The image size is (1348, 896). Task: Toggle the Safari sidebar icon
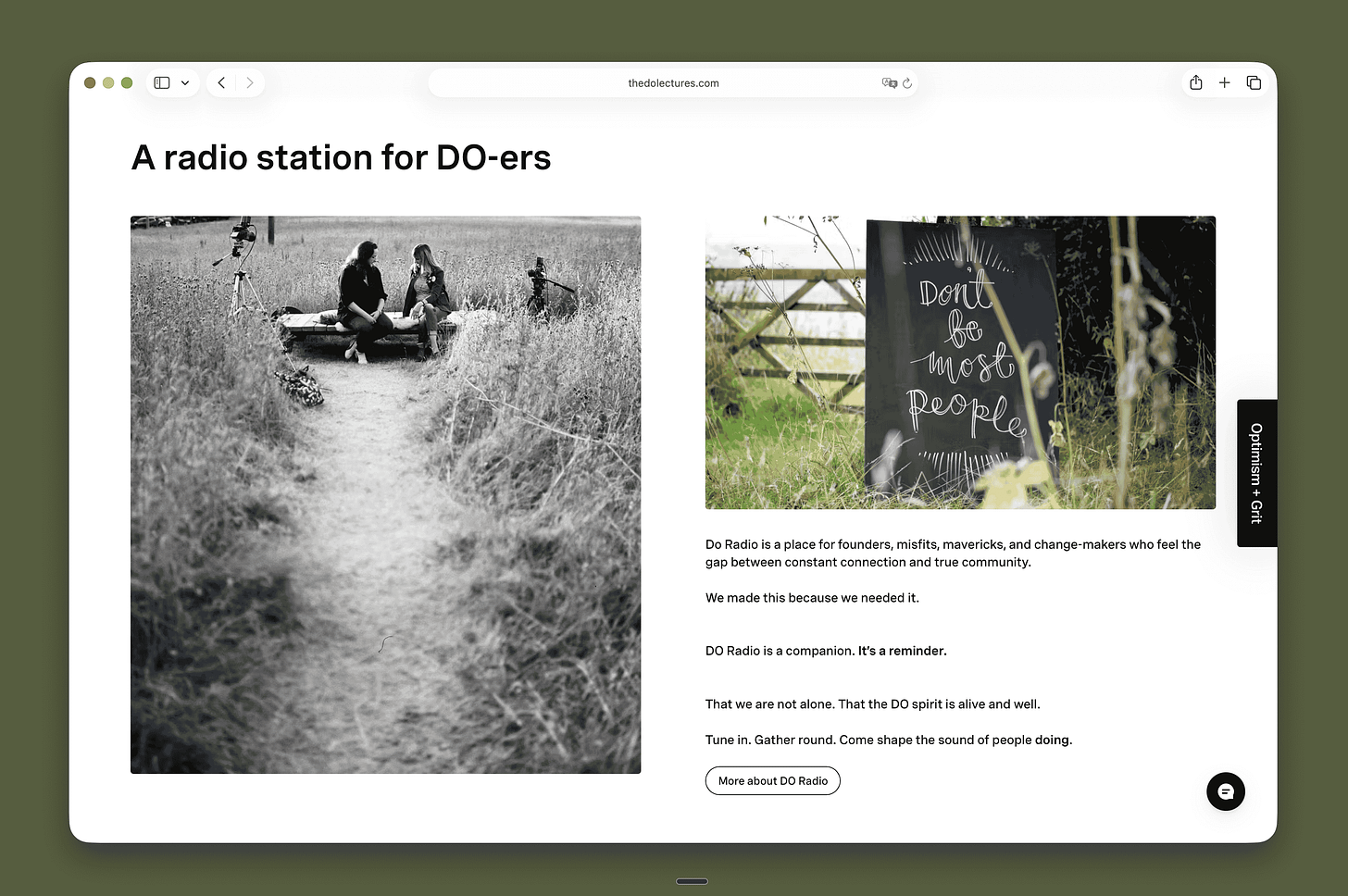(x=162, y=83)
